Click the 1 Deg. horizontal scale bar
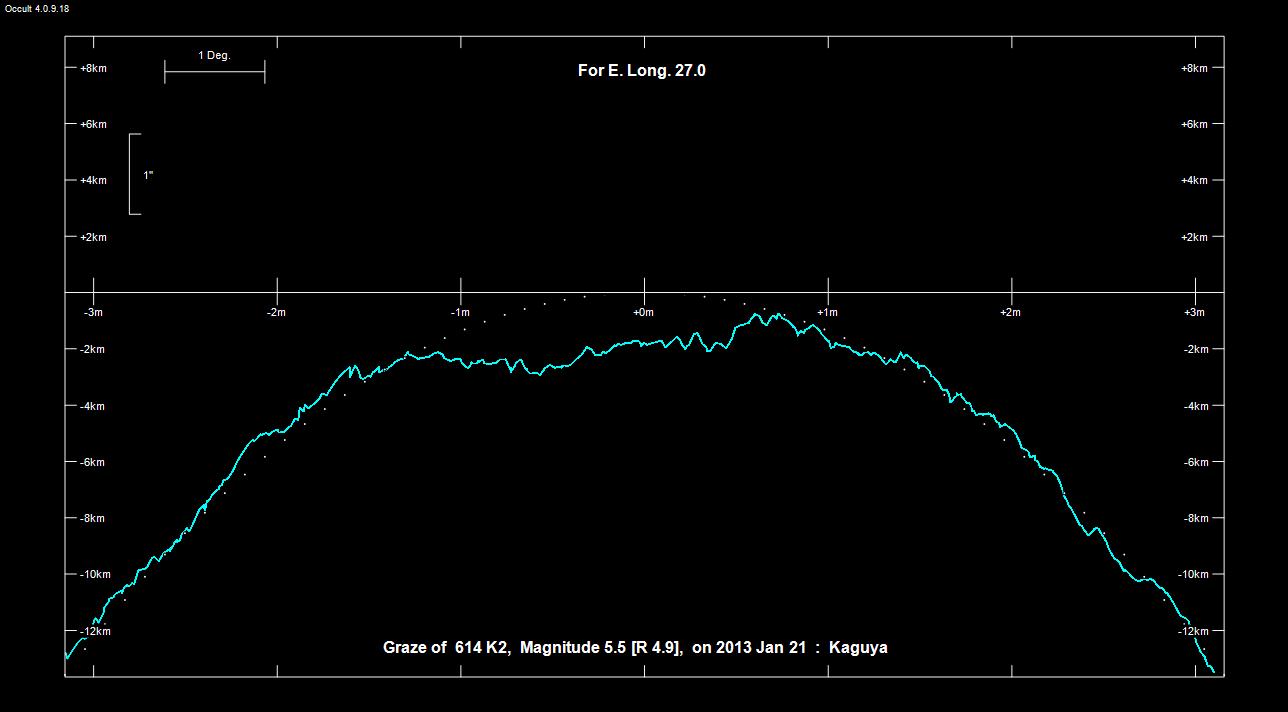 (214, 71)
